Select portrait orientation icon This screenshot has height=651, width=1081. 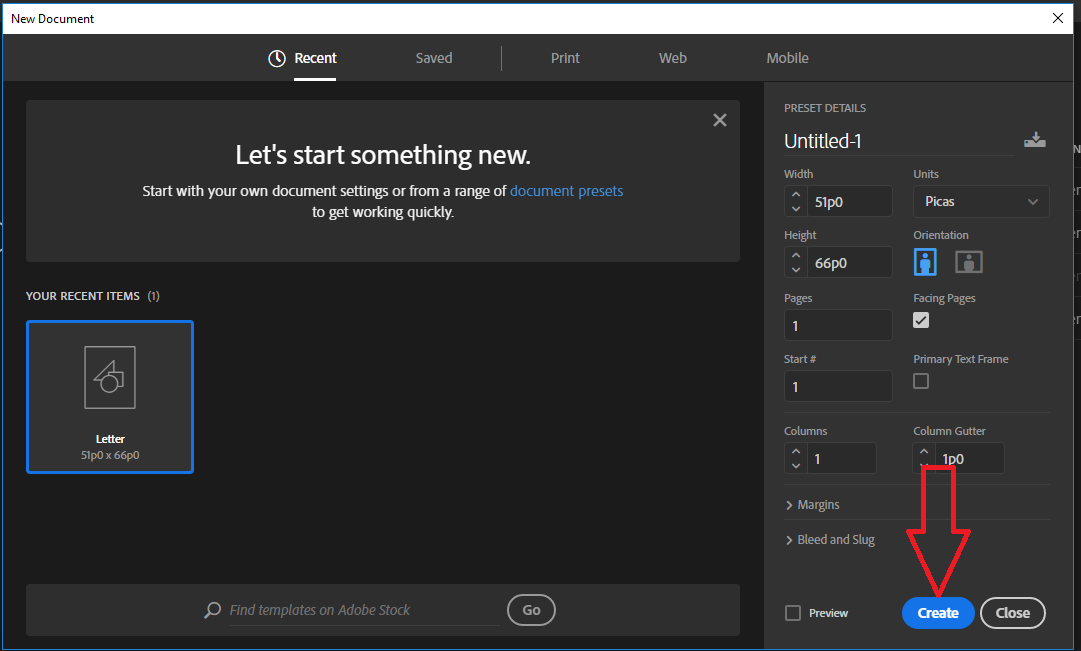coord(925,262)
